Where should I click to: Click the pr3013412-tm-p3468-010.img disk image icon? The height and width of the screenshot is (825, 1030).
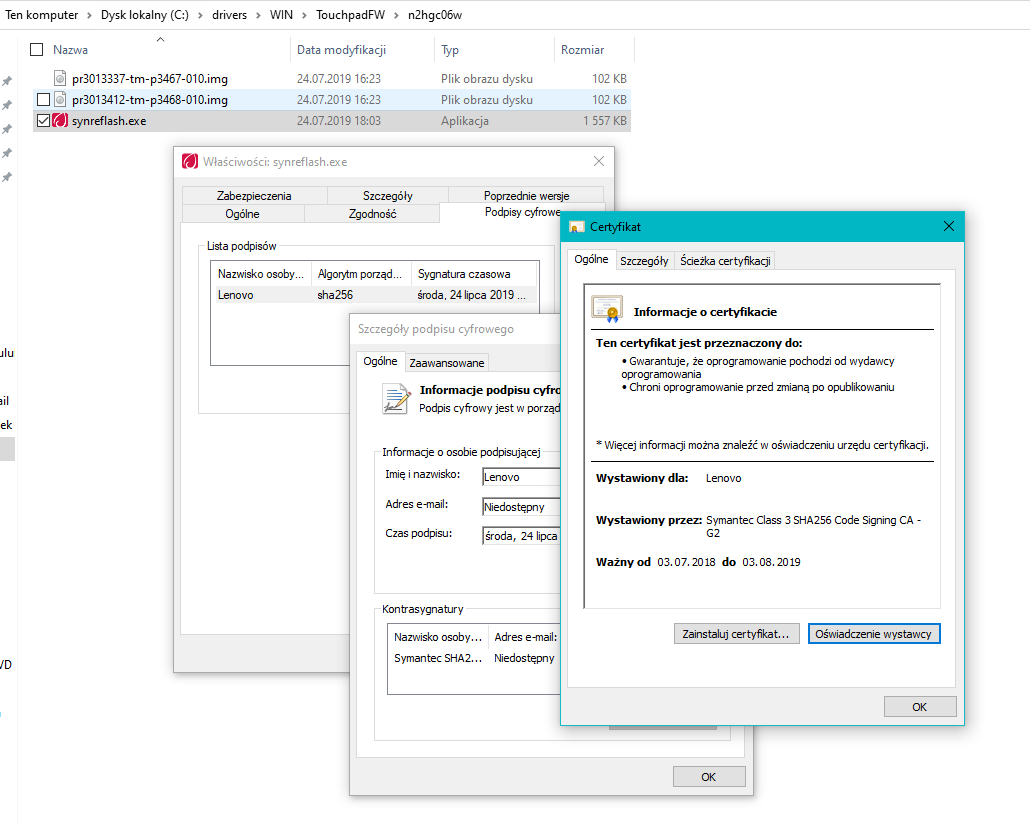point(60,100)
